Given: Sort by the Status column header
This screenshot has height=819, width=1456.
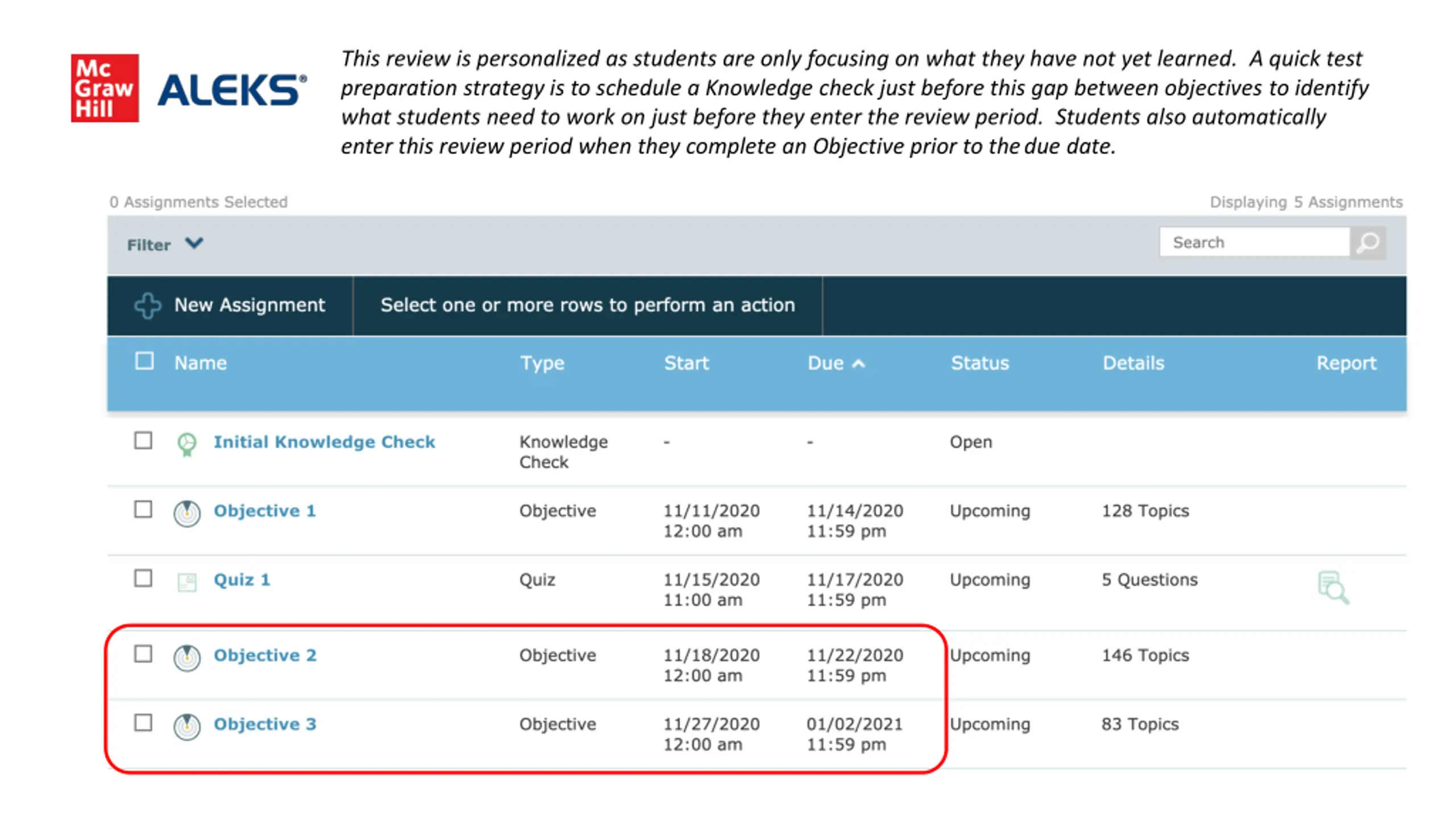Looking at the screenshot, I should coord(980,363).
